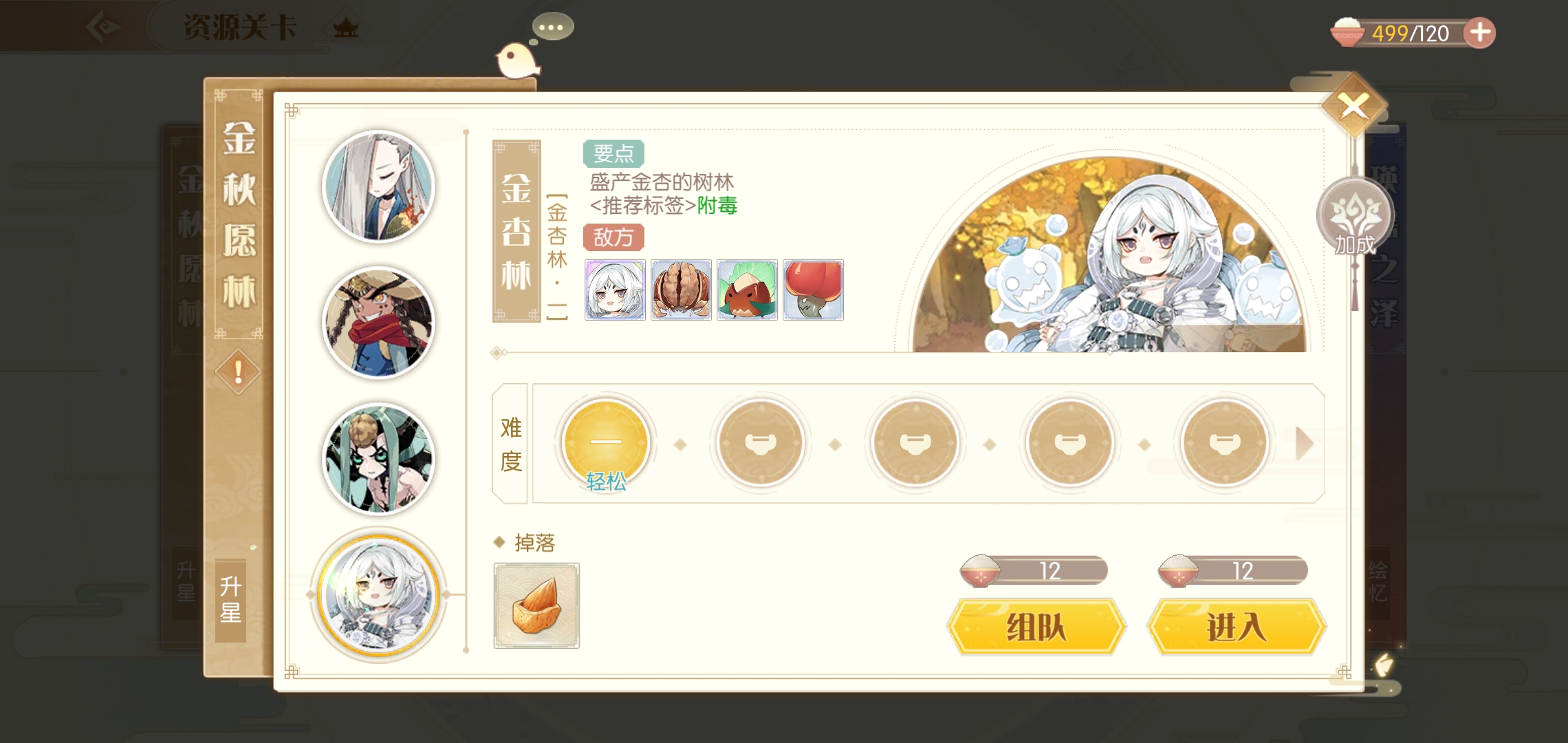The width and height of the screenshot is (1568, 743).
Task: Tap the back arrow beside 资源关卡
Action: [x=102, y=28]
